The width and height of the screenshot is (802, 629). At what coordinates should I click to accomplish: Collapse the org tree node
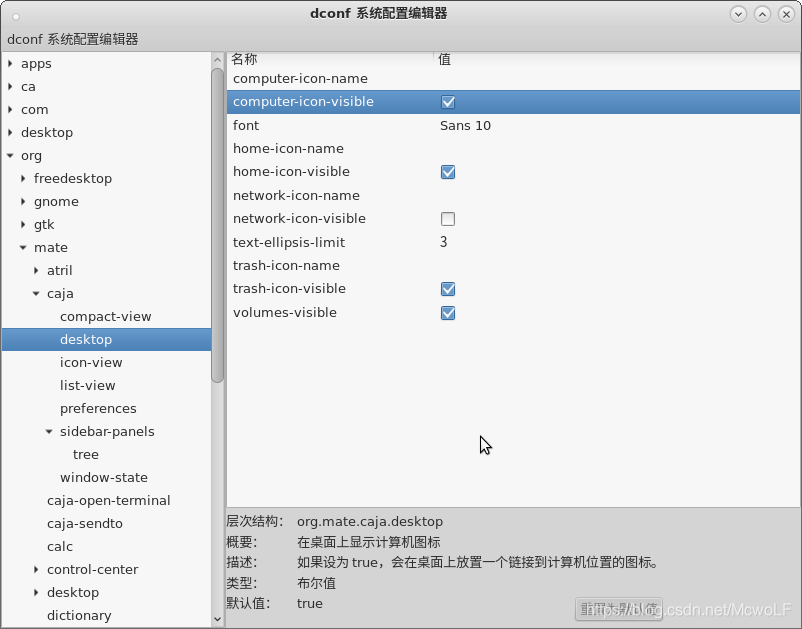(x=10, y=155)
